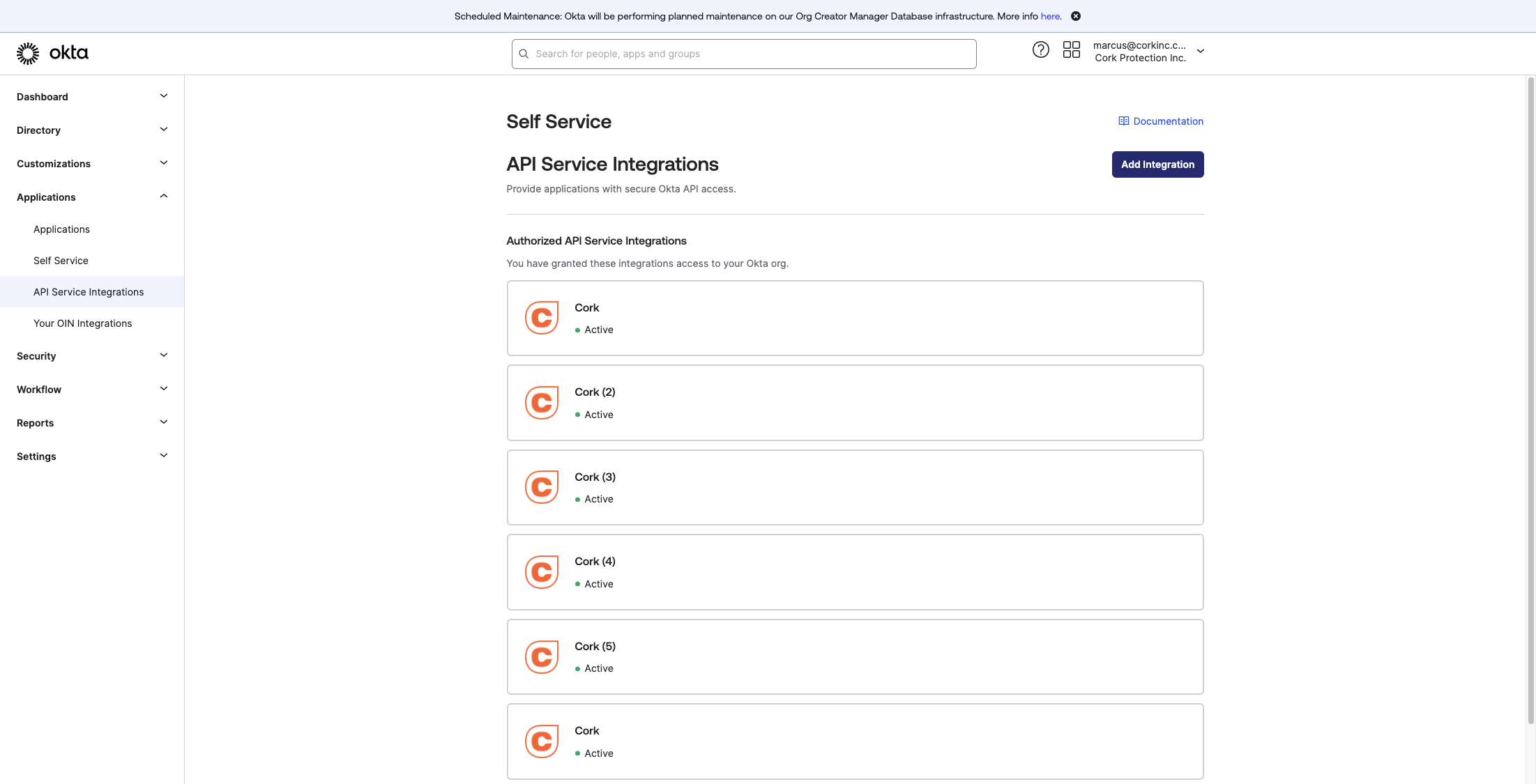Open the apps grid icon
The width and height of the screenshot is (1536, 784).
click(x=1071, y=50)
